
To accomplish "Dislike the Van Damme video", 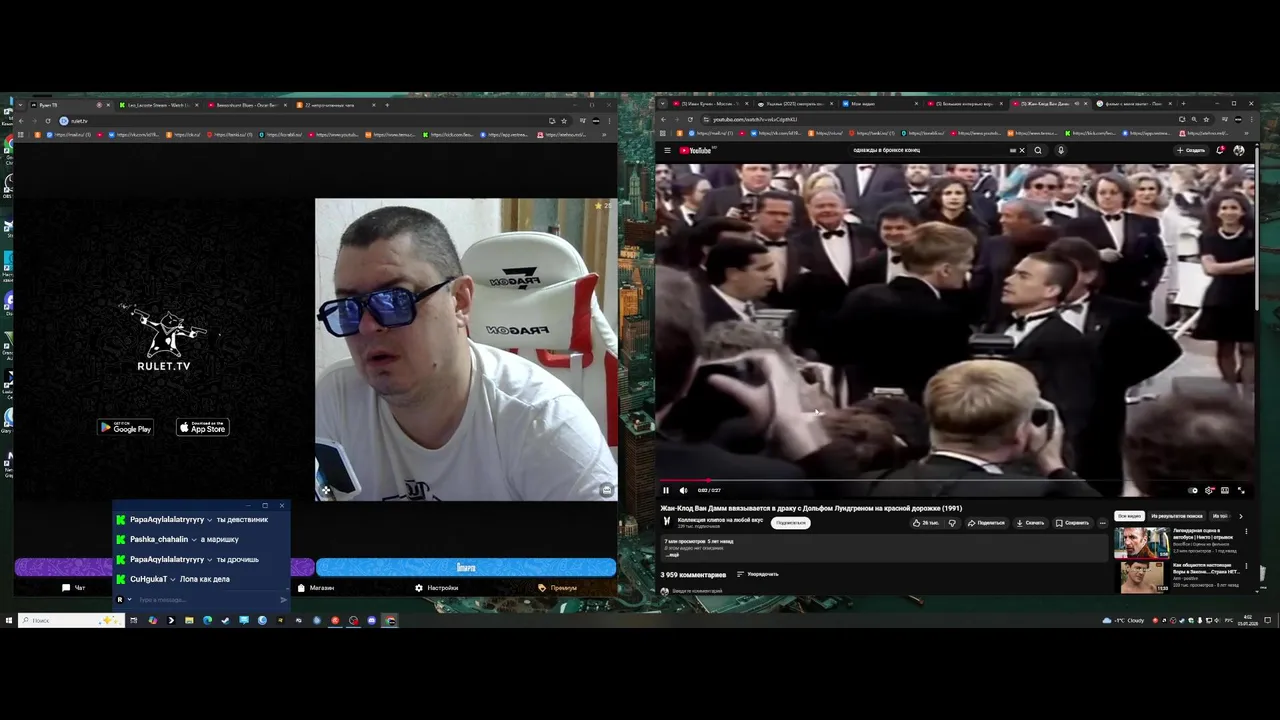I will click(x=952, y=522).
